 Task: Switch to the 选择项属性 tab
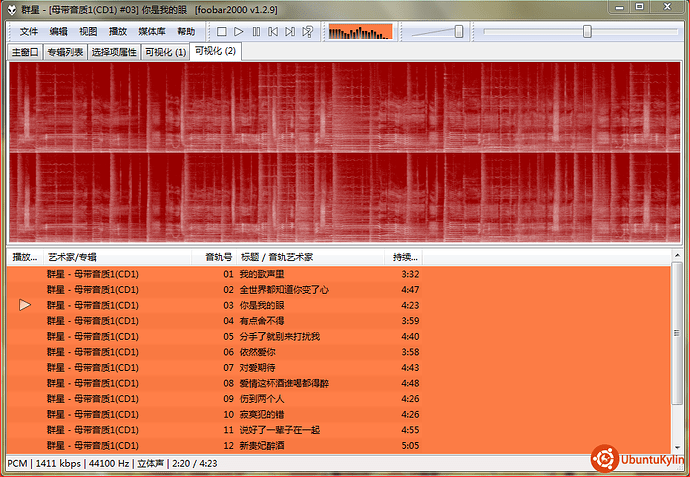coord(114,52)
